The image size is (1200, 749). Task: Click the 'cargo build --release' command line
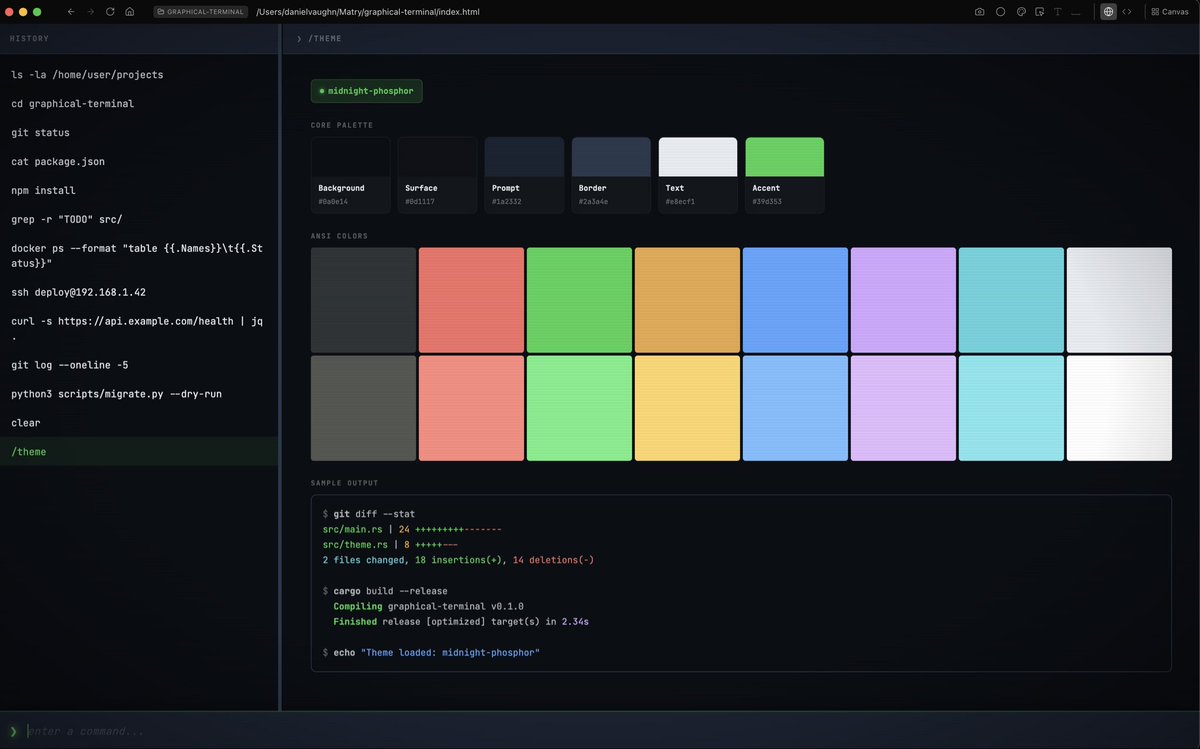click(385, 591)
